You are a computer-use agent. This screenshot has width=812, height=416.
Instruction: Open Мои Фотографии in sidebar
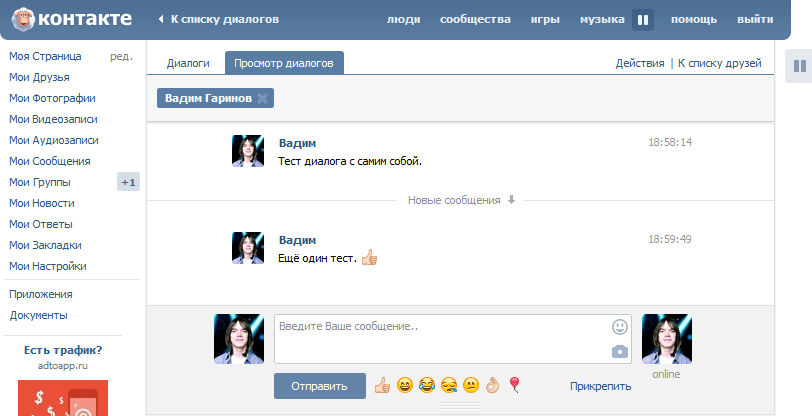pos(52,98)
